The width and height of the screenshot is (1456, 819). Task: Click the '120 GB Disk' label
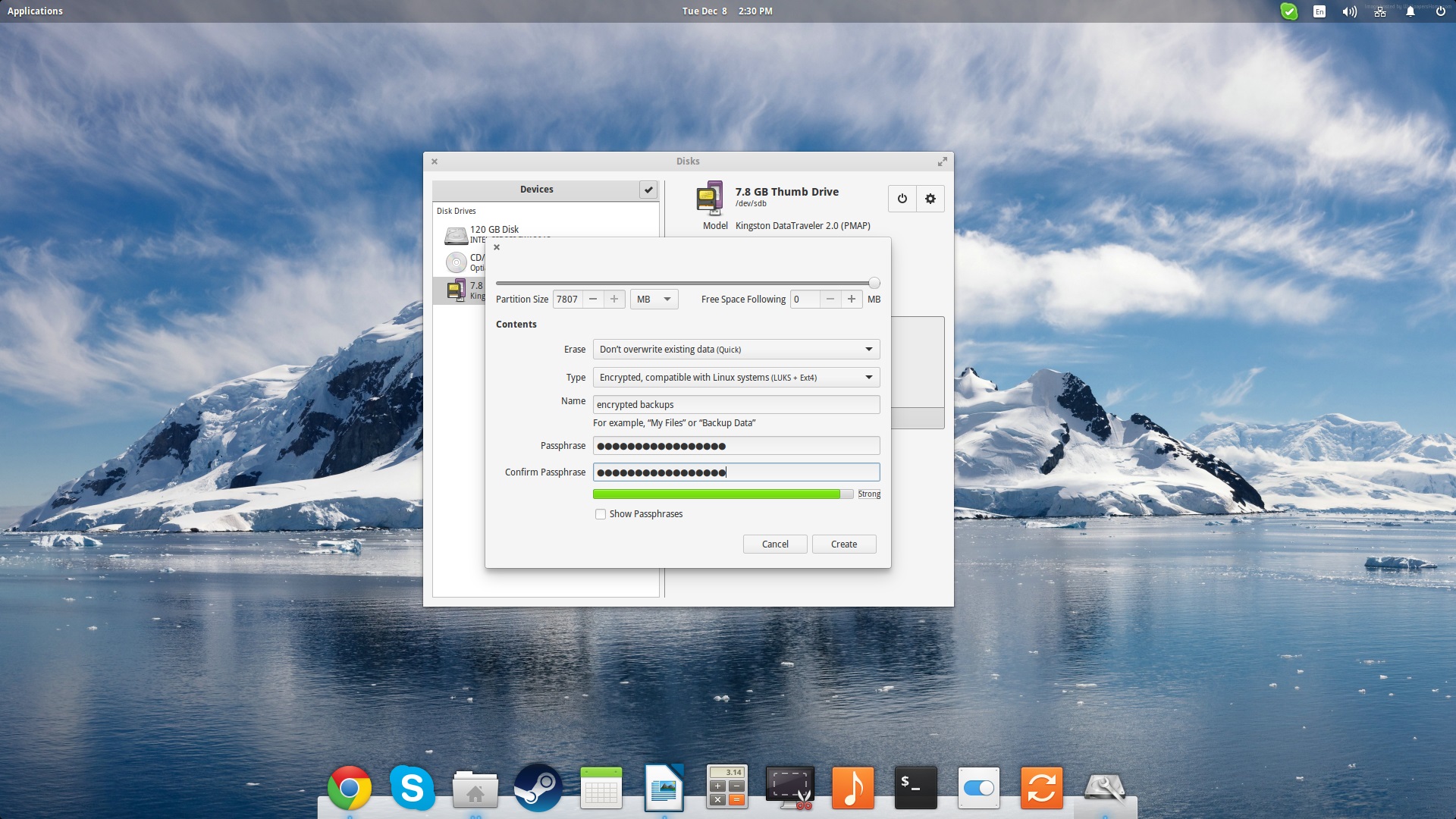click(x=494, y=230)
